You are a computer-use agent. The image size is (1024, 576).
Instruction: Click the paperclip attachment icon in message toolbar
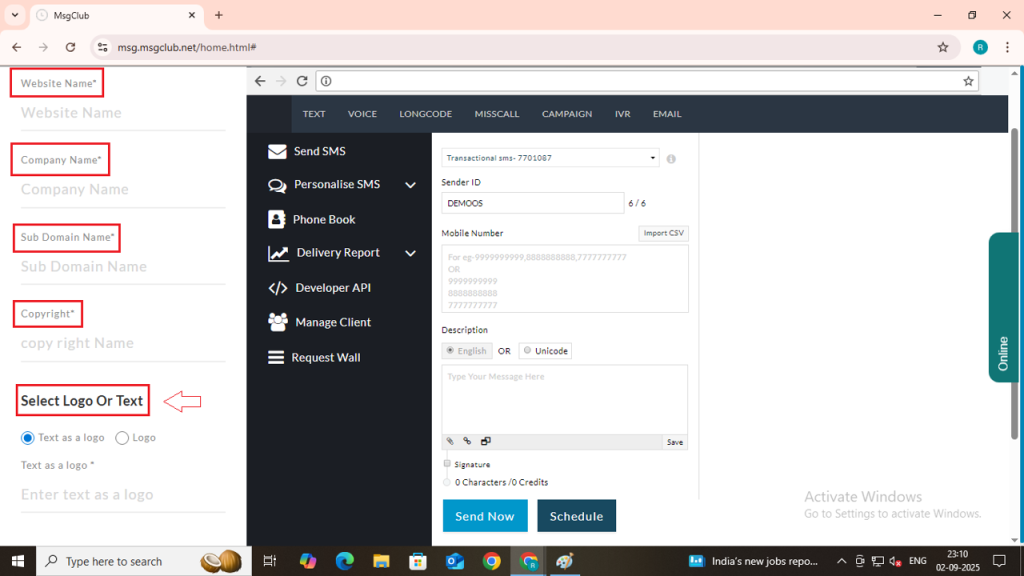(x=450, y=441)
